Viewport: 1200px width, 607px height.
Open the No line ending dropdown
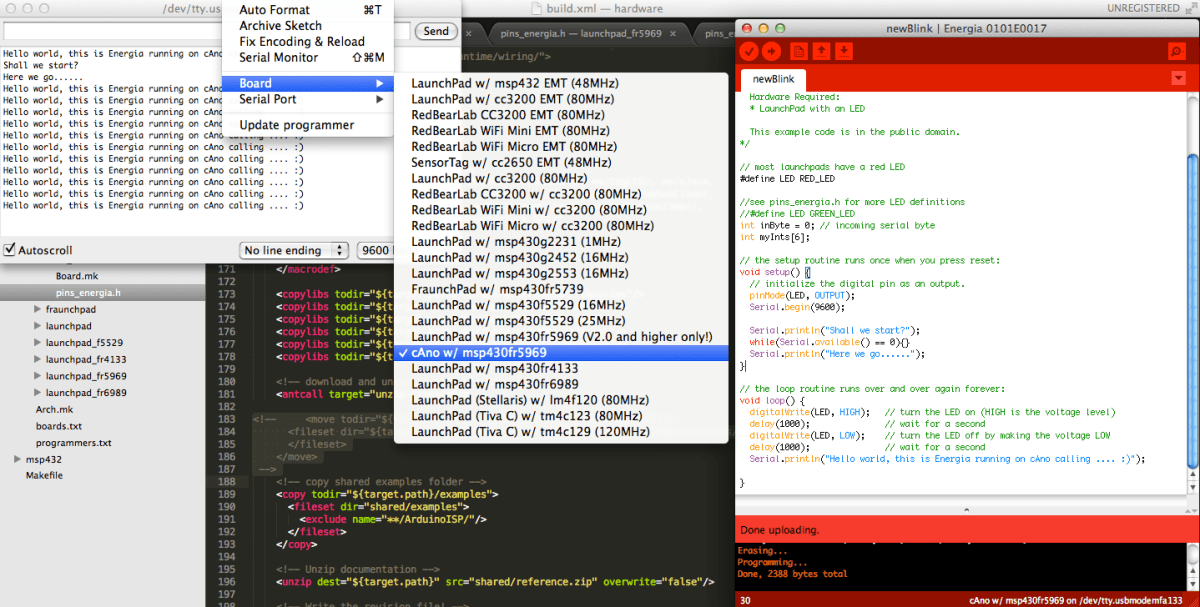pos(294,250)
